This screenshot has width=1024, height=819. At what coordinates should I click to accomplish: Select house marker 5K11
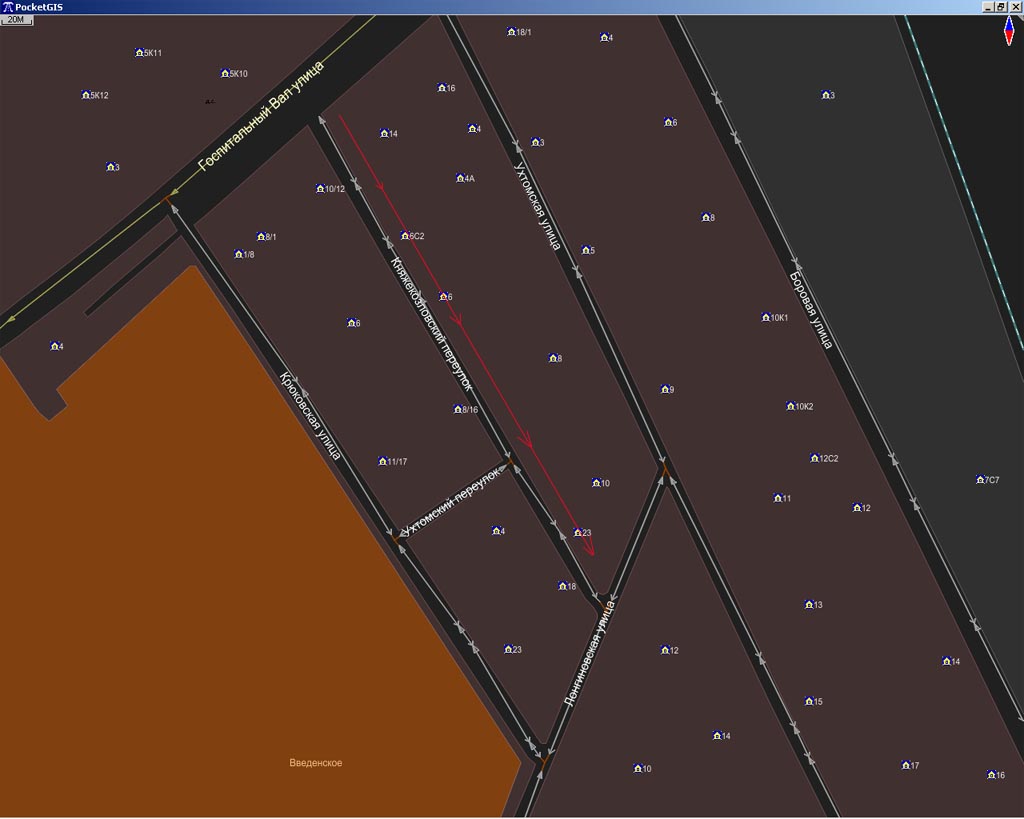[x=139, y=53]
